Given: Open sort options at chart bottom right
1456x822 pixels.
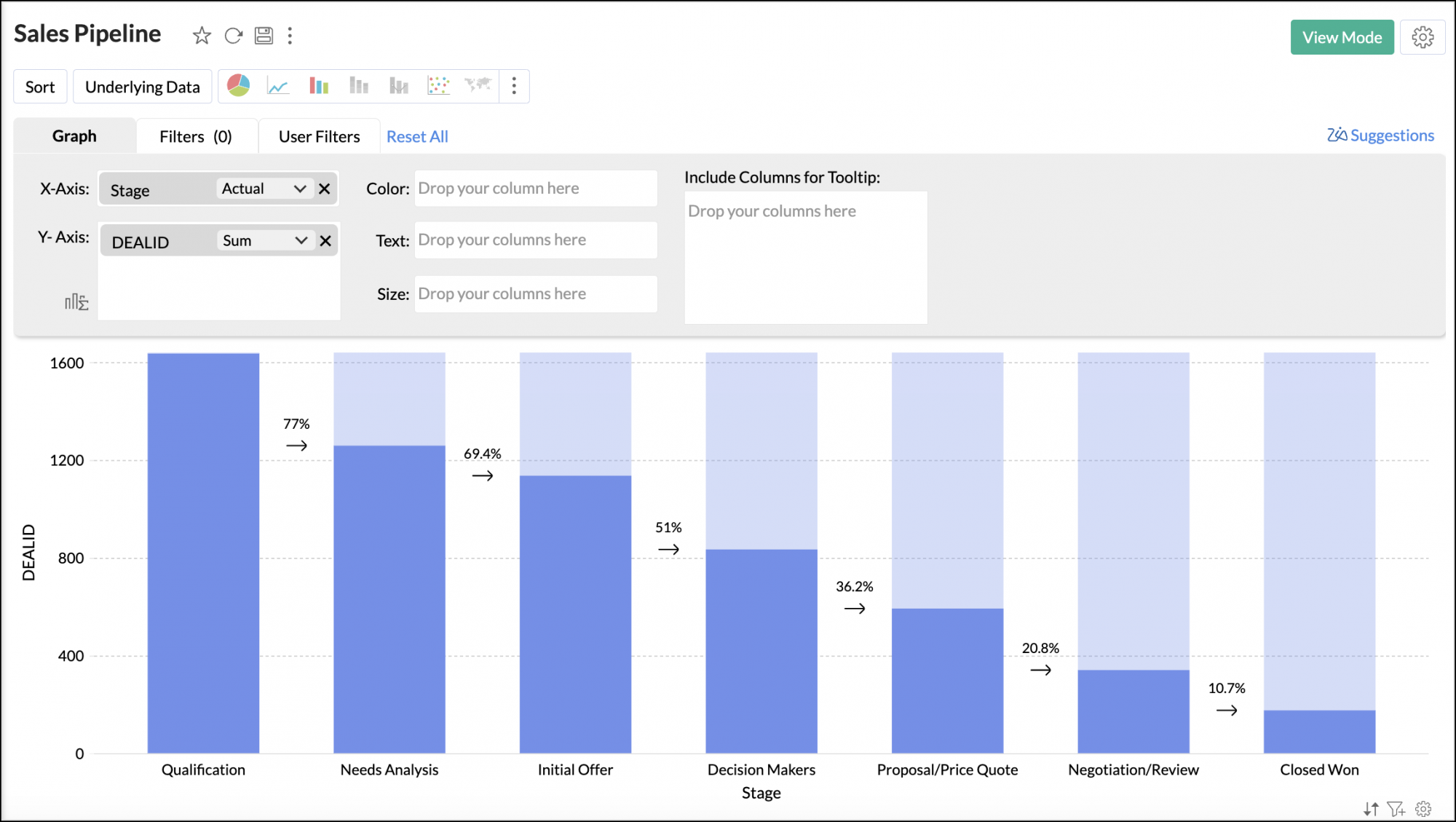Looking at the screenshot, I should pyautogui.click(x=1372, y=809).
